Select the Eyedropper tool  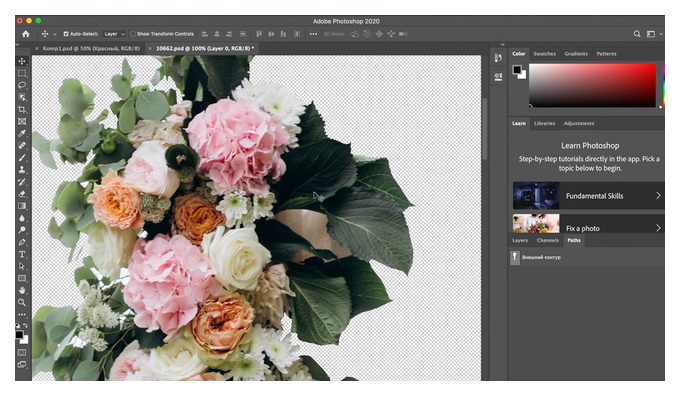pos(22,134)
